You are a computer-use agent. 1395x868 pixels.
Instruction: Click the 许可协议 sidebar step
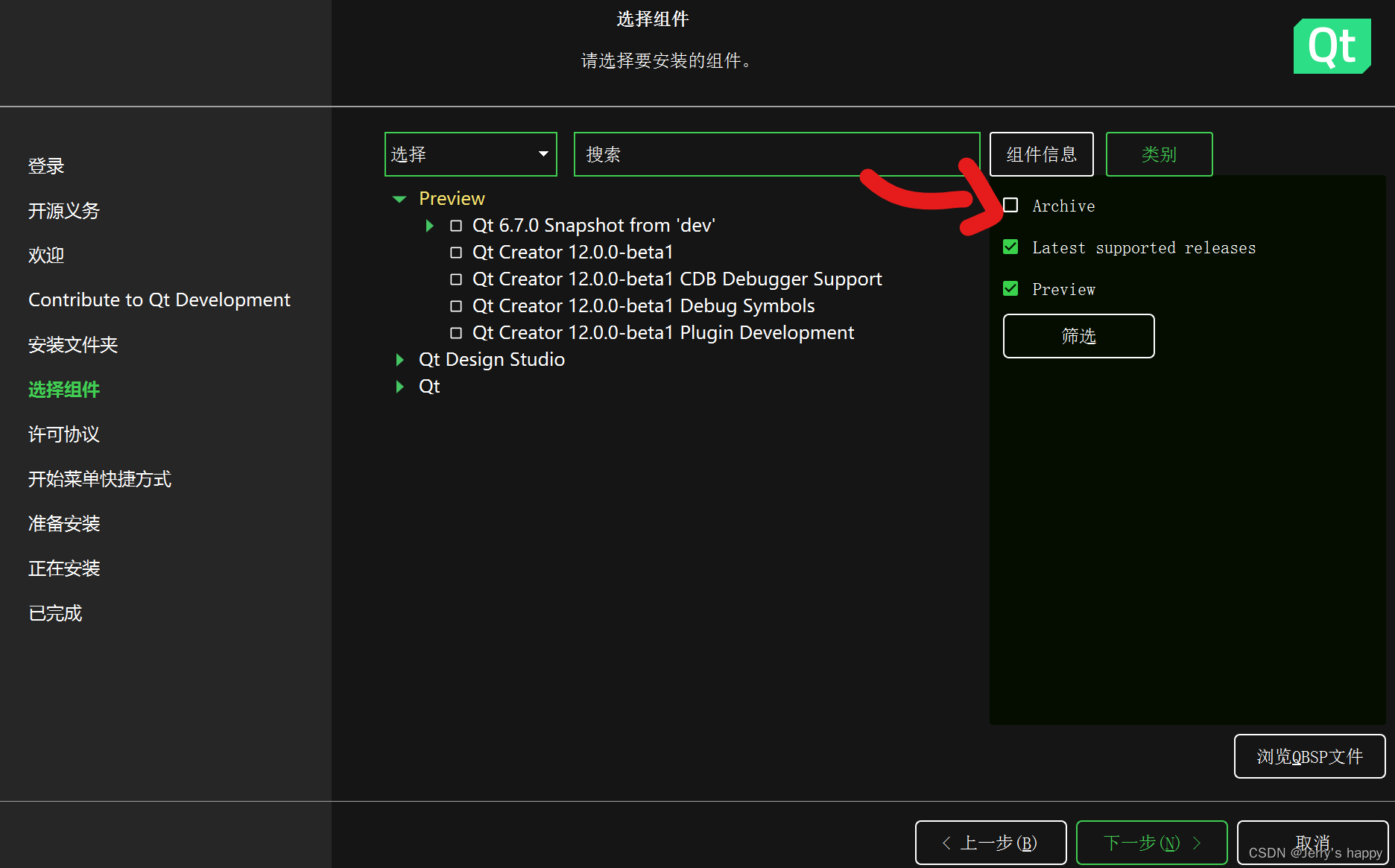point(64,434)
